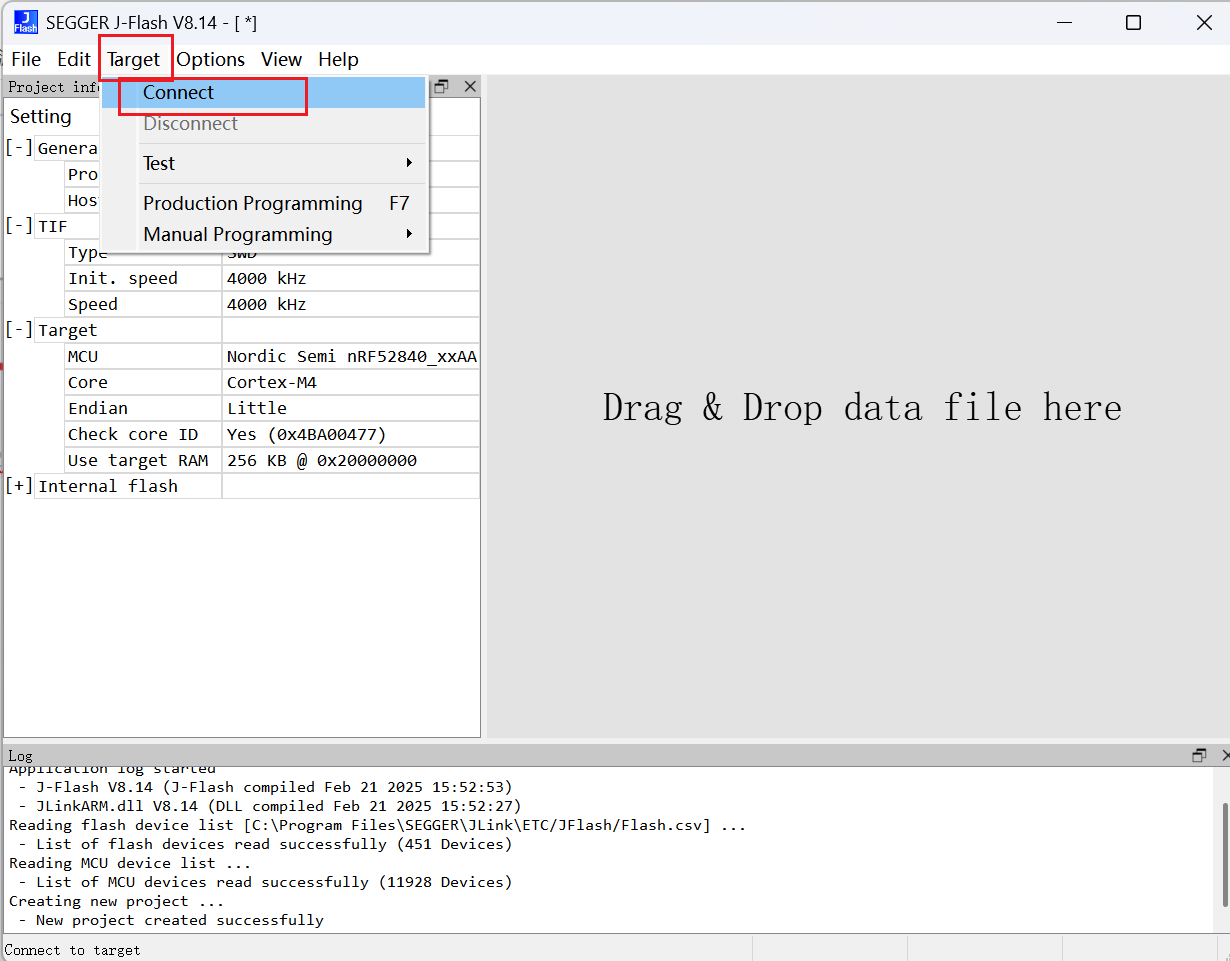Click the 'Reading MCU device list' log line

[x=130, y=863]
